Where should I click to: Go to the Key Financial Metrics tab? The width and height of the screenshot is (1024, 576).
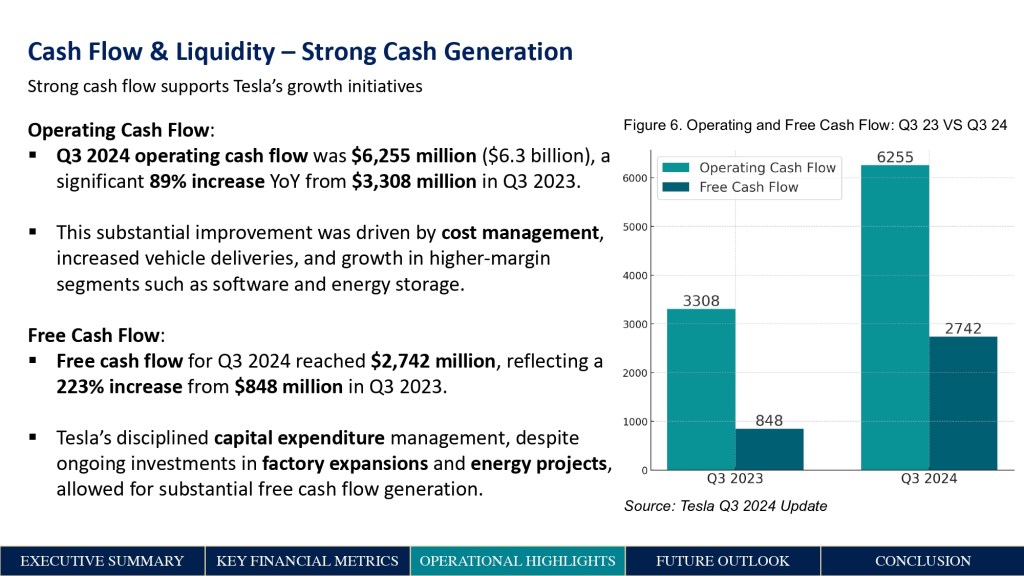click(307, 561)
